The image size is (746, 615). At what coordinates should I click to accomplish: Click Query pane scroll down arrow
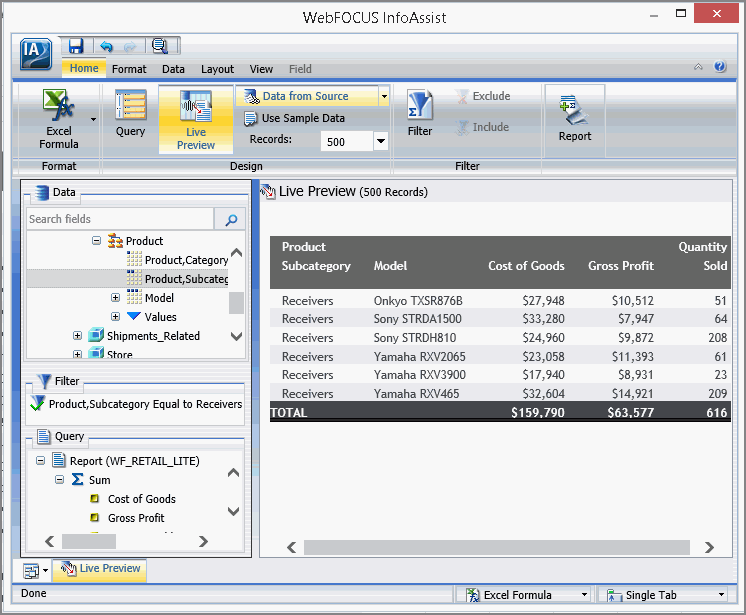[x=233, y=511]
